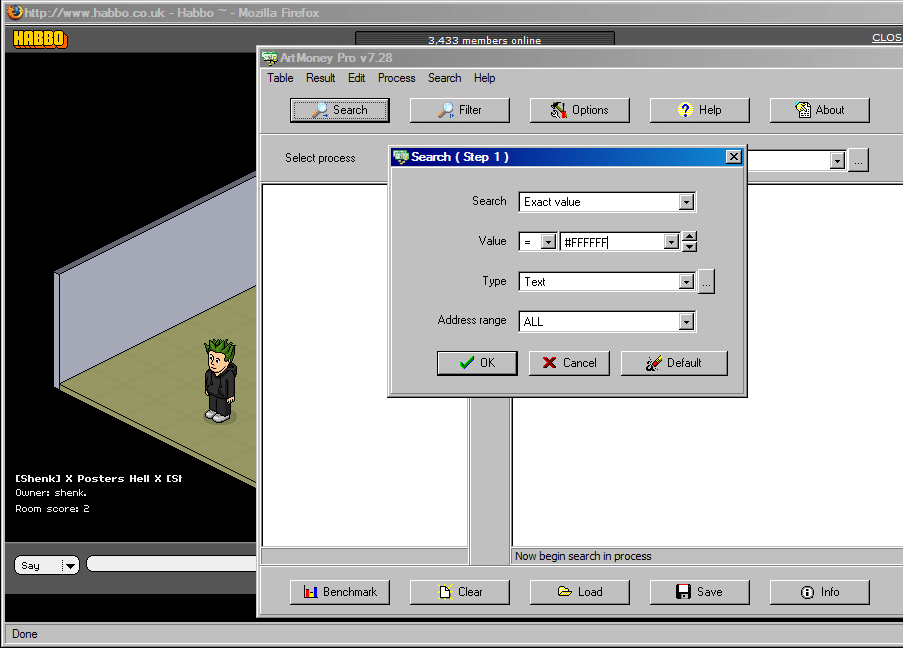Close the Search Step 1 dialog
903x648 pixels.
[x=733, y=157]
